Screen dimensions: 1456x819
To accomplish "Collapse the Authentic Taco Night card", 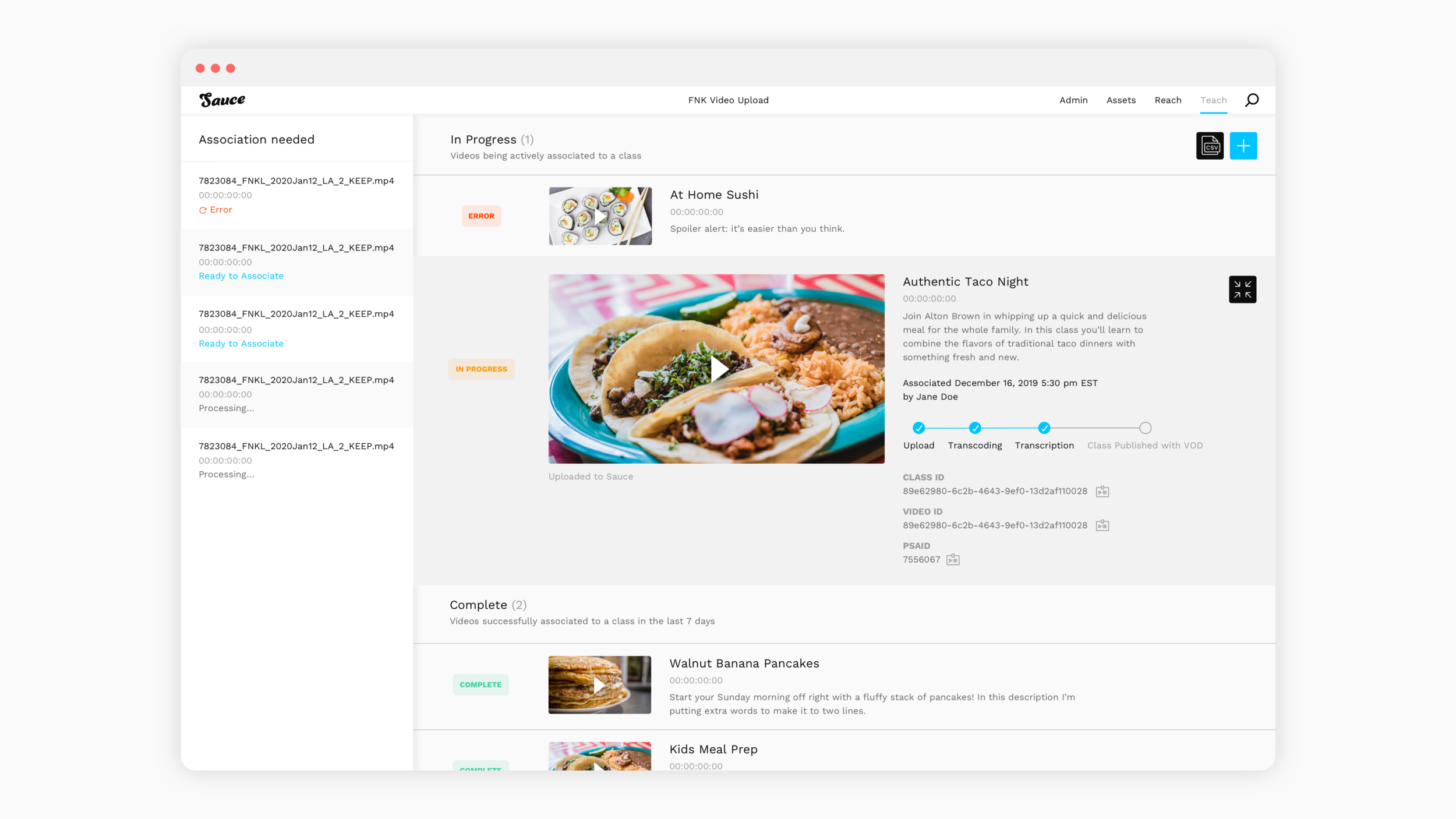I will [x=1242, y=290].
